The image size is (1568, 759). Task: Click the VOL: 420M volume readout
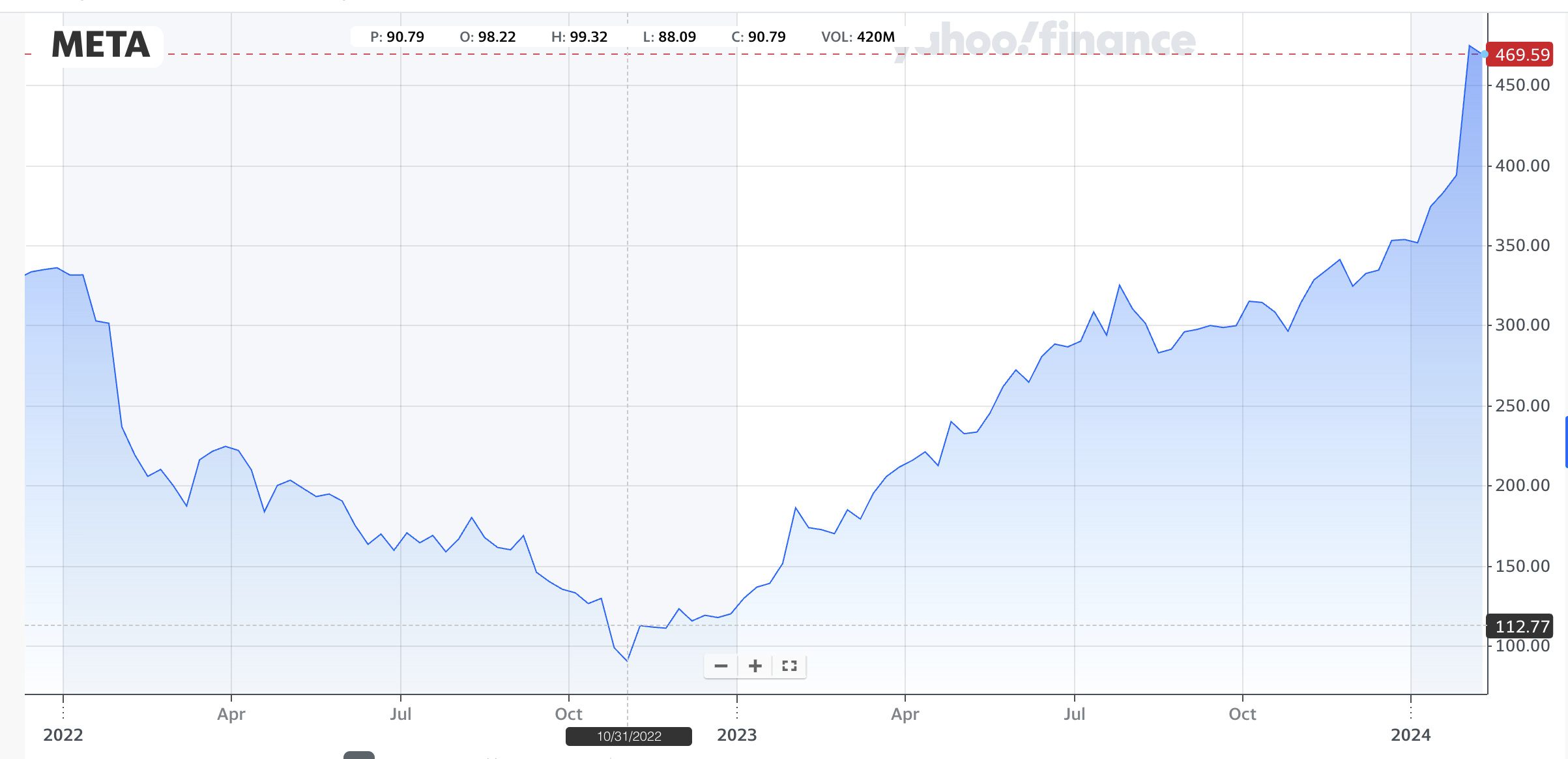(858, 37)
